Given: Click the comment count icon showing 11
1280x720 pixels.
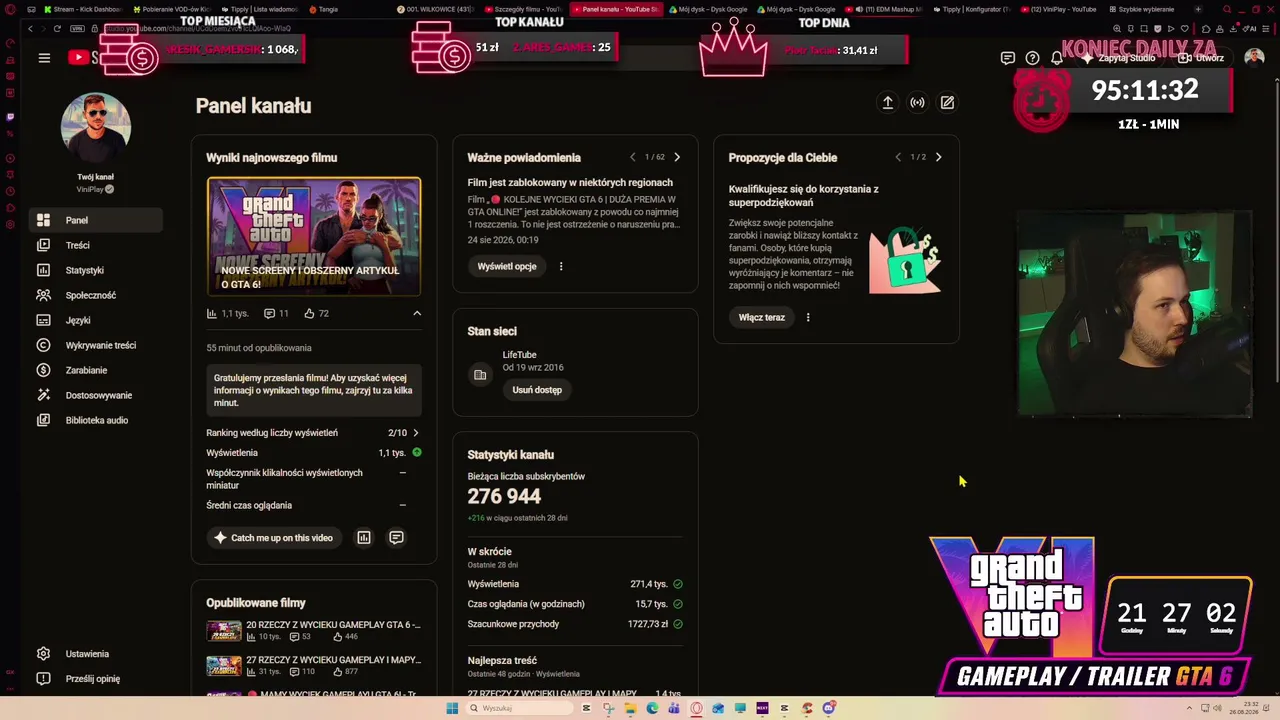Looking at the screenshot, I should click(x=269, y=313).
